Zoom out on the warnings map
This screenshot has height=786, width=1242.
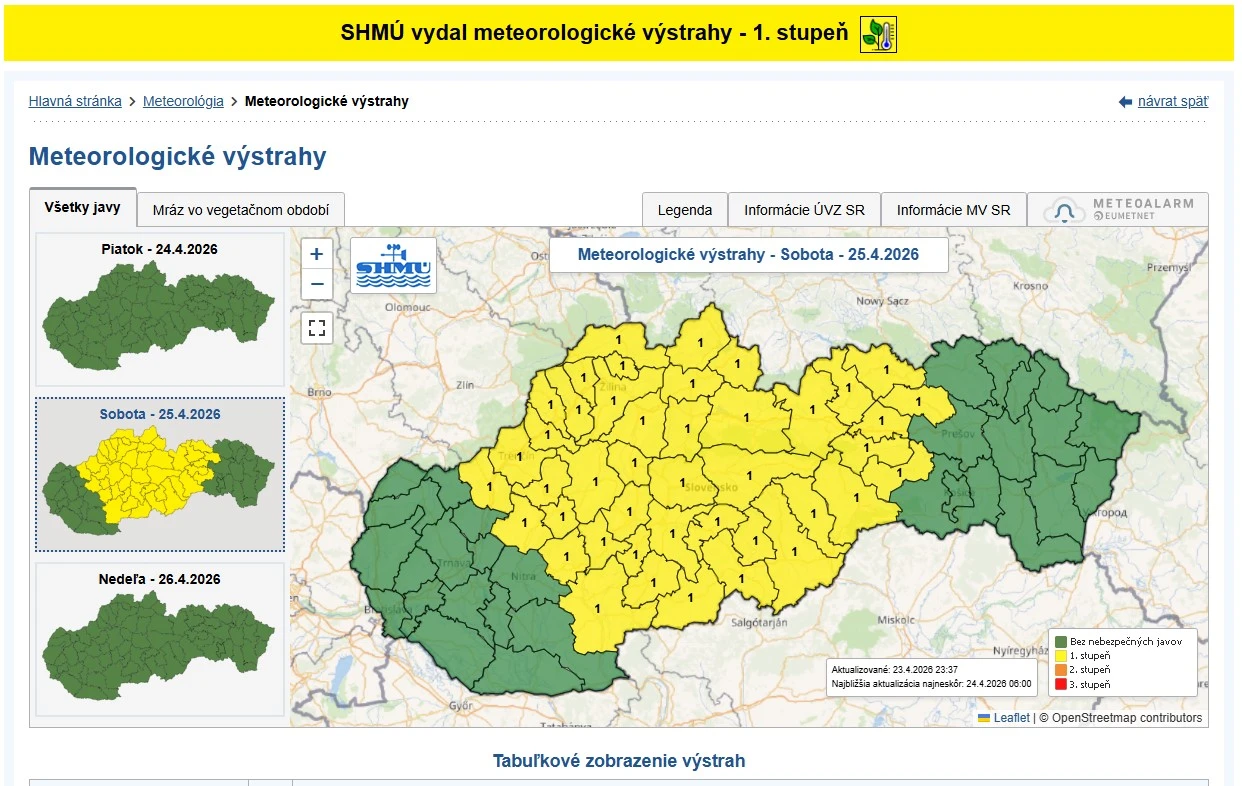(x=317, y=285)
